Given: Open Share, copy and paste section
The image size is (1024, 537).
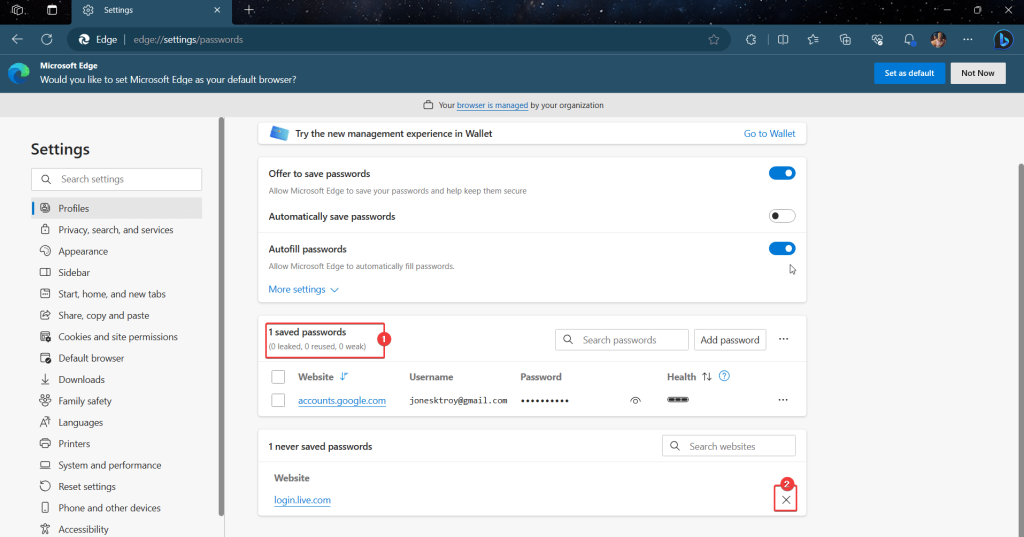Looking at the screenshot, I should [x=117, y=316].
